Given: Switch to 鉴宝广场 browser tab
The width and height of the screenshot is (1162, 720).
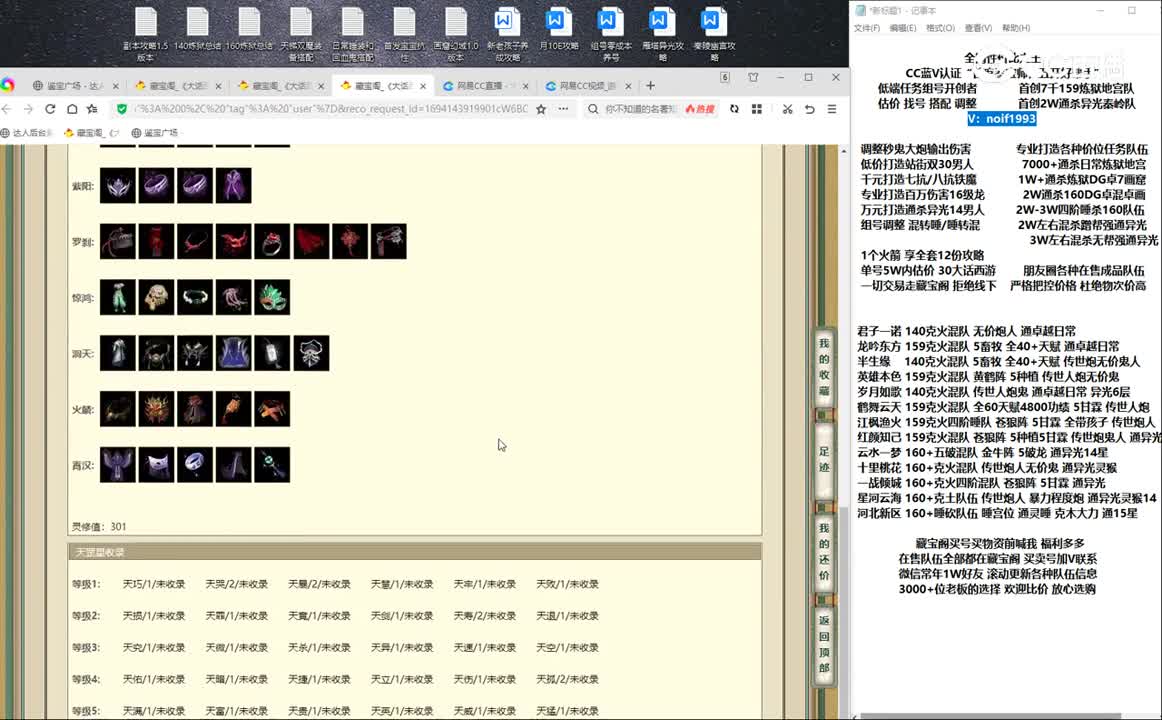Looking at the screenshot, I should coord(76,86).
